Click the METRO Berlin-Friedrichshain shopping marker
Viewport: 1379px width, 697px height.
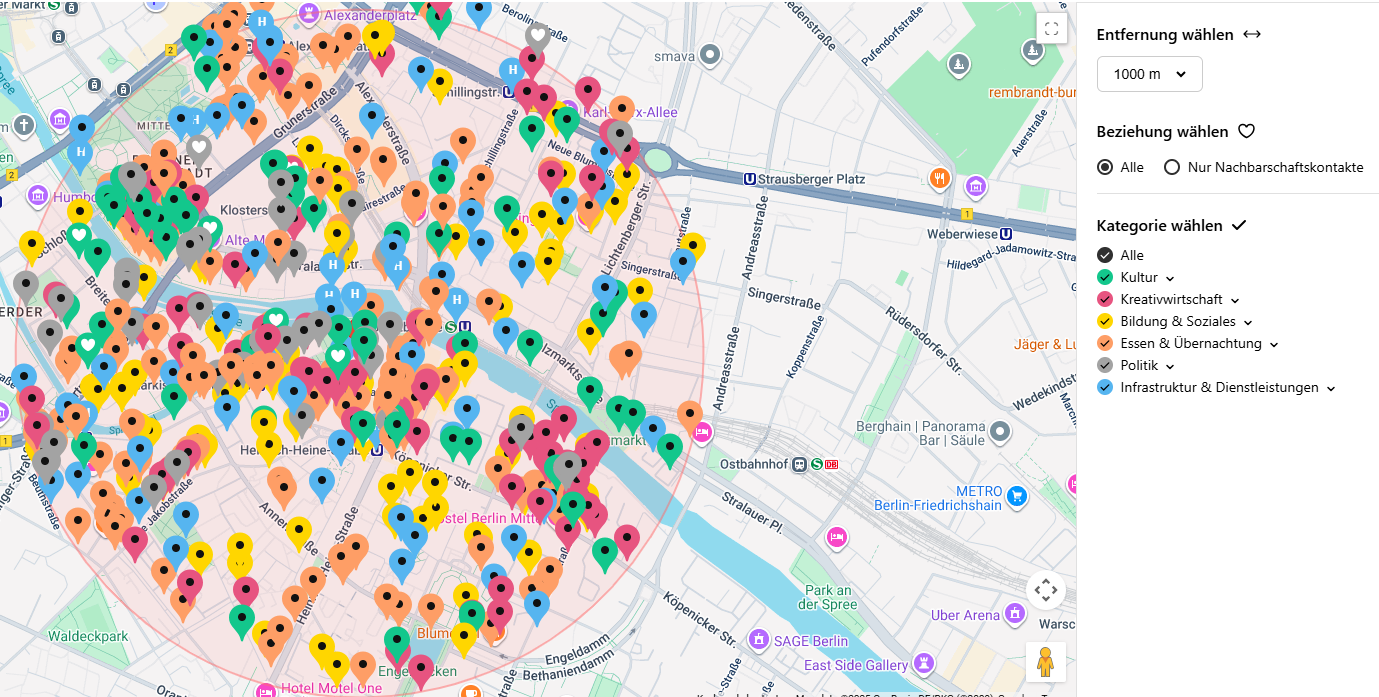click(1018, 494)
